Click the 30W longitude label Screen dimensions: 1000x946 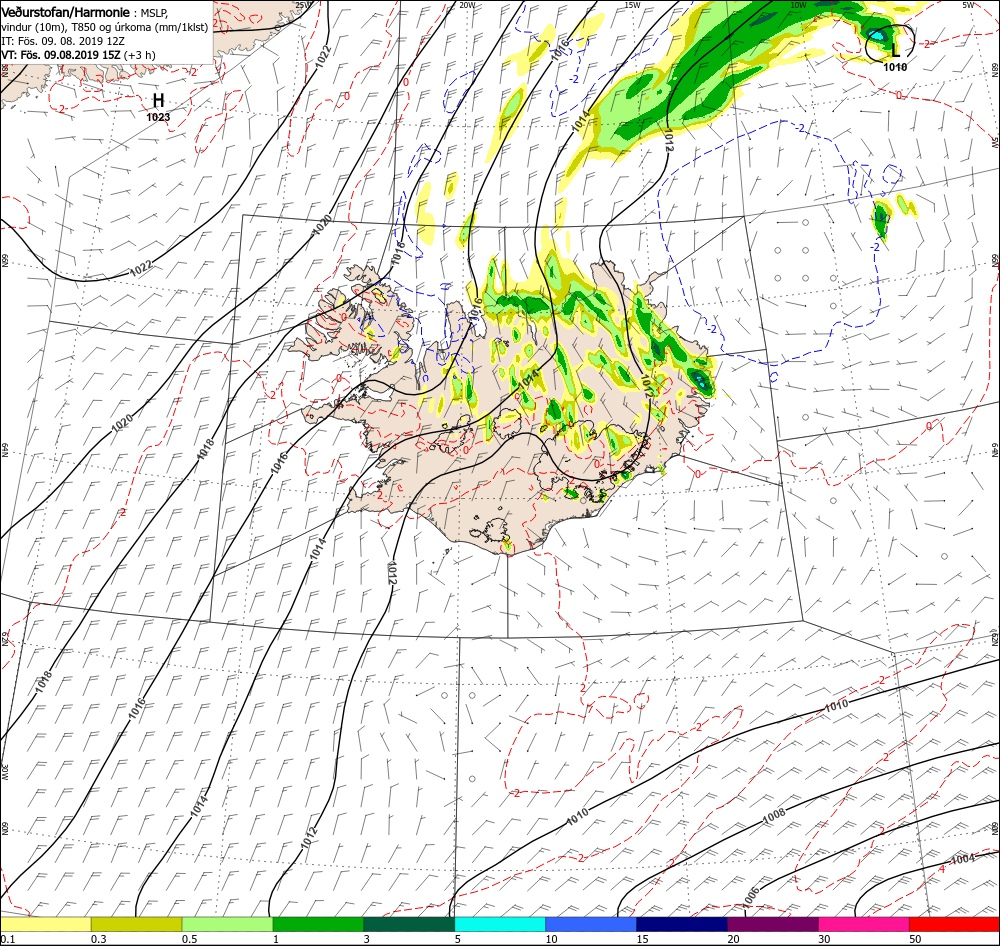(4, 772)
